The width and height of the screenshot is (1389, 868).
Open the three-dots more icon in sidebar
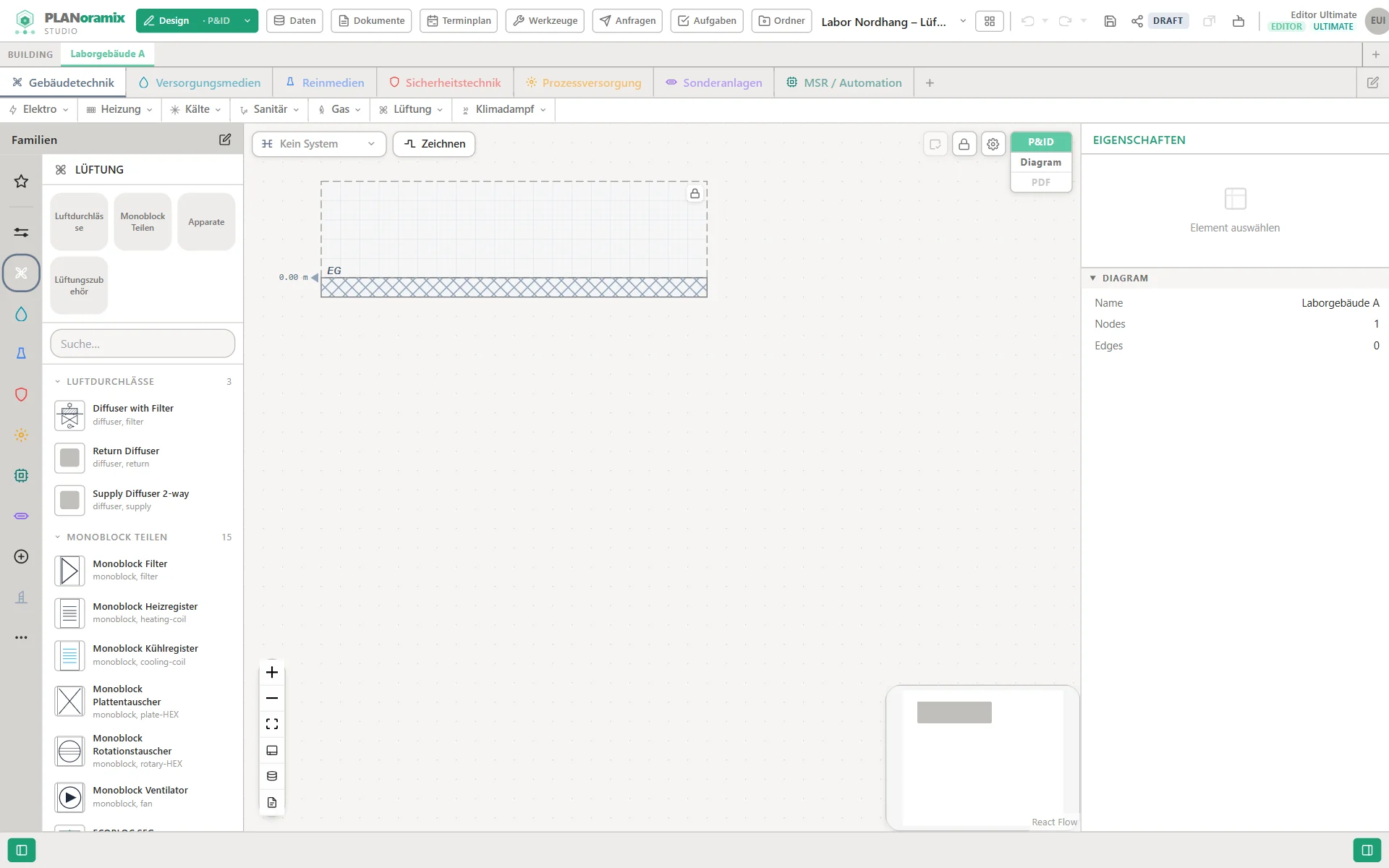21,637
